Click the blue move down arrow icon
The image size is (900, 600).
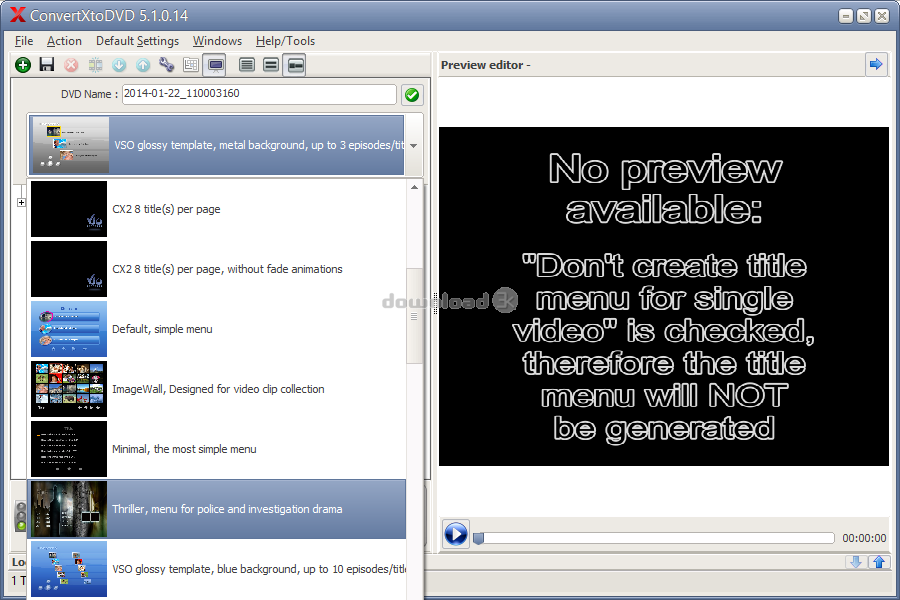[119, 65]
